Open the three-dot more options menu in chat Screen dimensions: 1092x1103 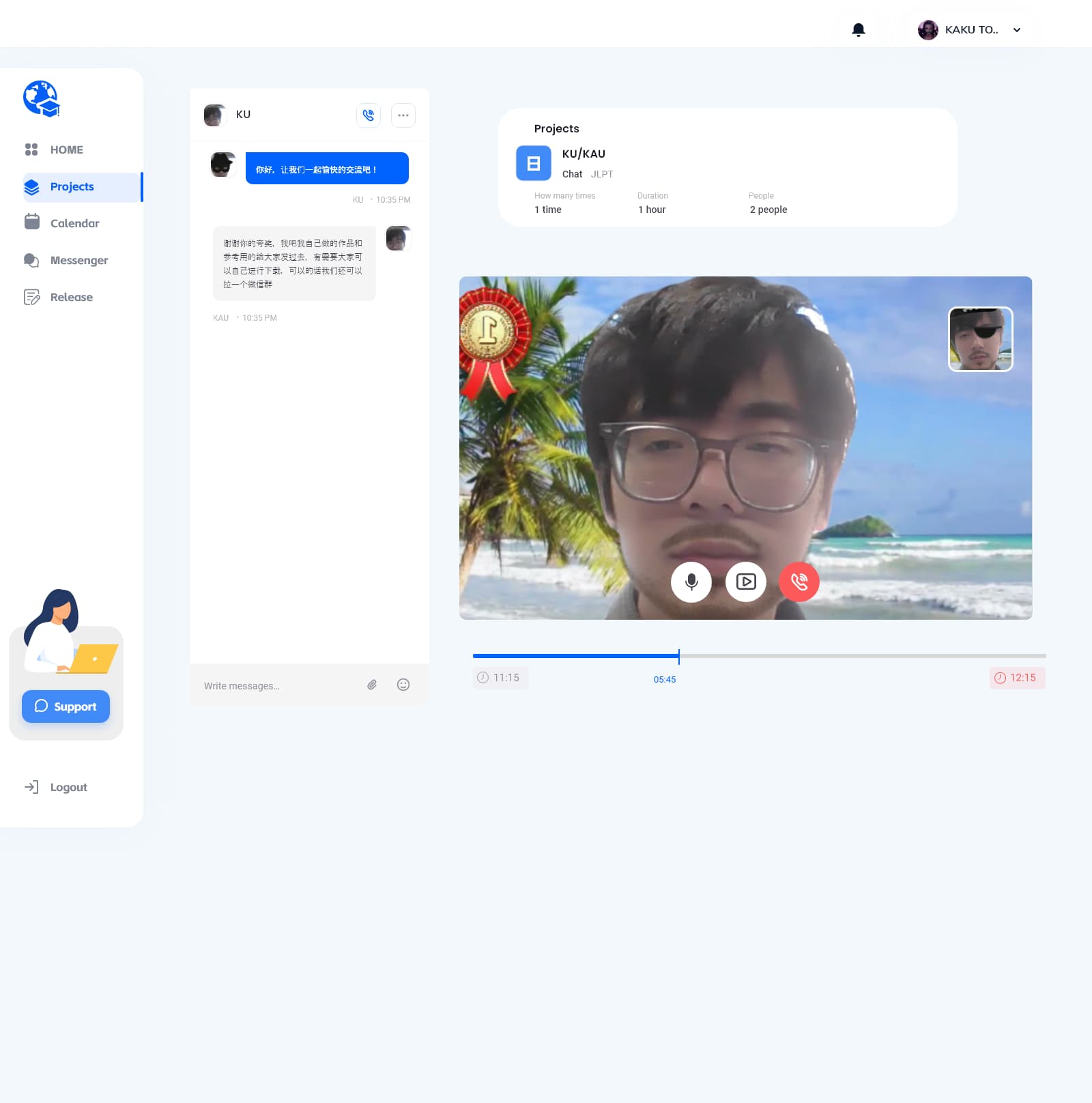[403, 115]
